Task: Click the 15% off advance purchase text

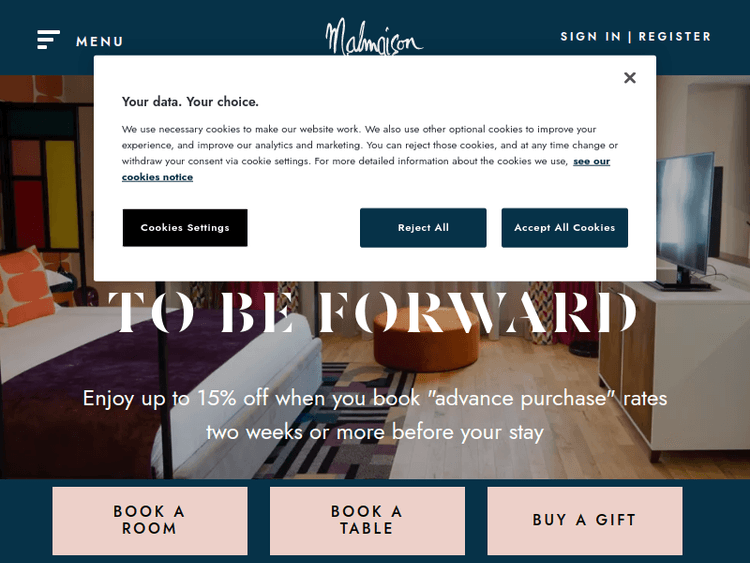Action: click(375, 415)
